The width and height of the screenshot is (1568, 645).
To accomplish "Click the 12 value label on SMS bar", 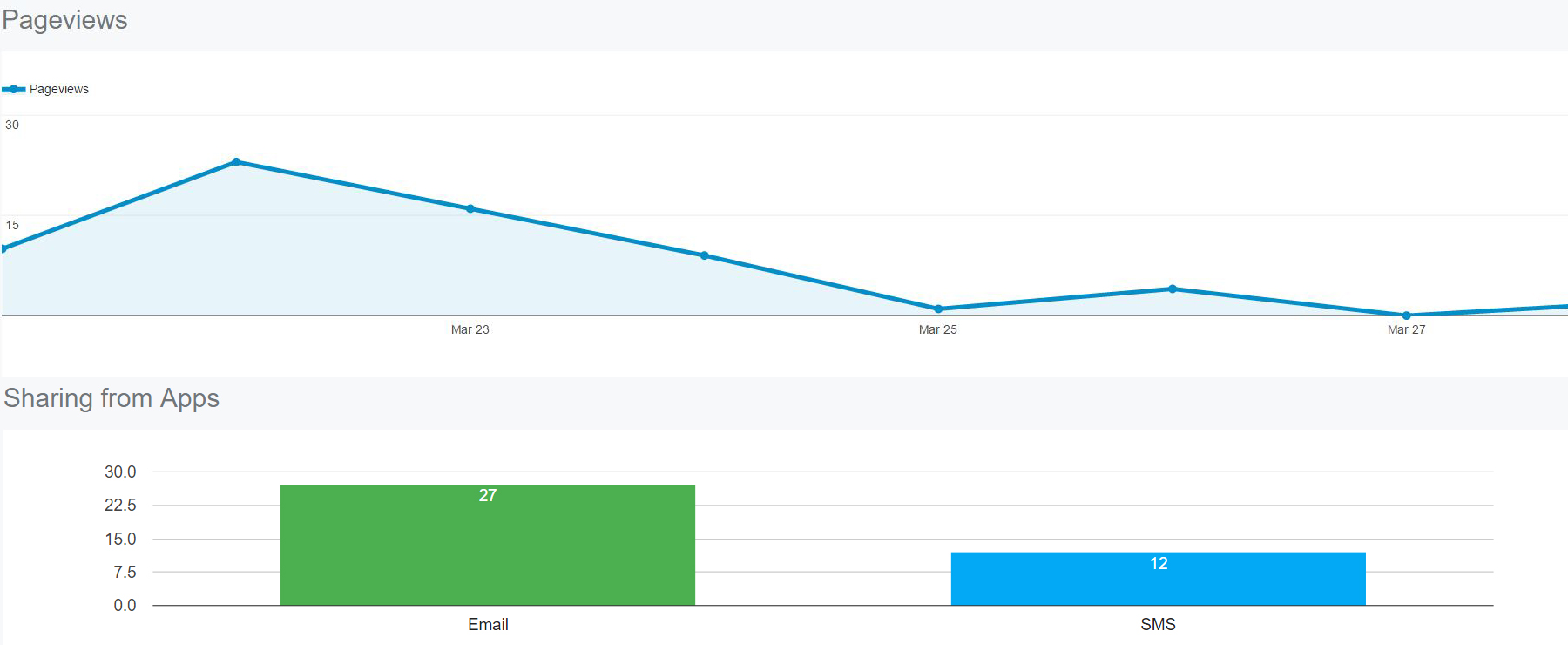I will coord(1159,563).
